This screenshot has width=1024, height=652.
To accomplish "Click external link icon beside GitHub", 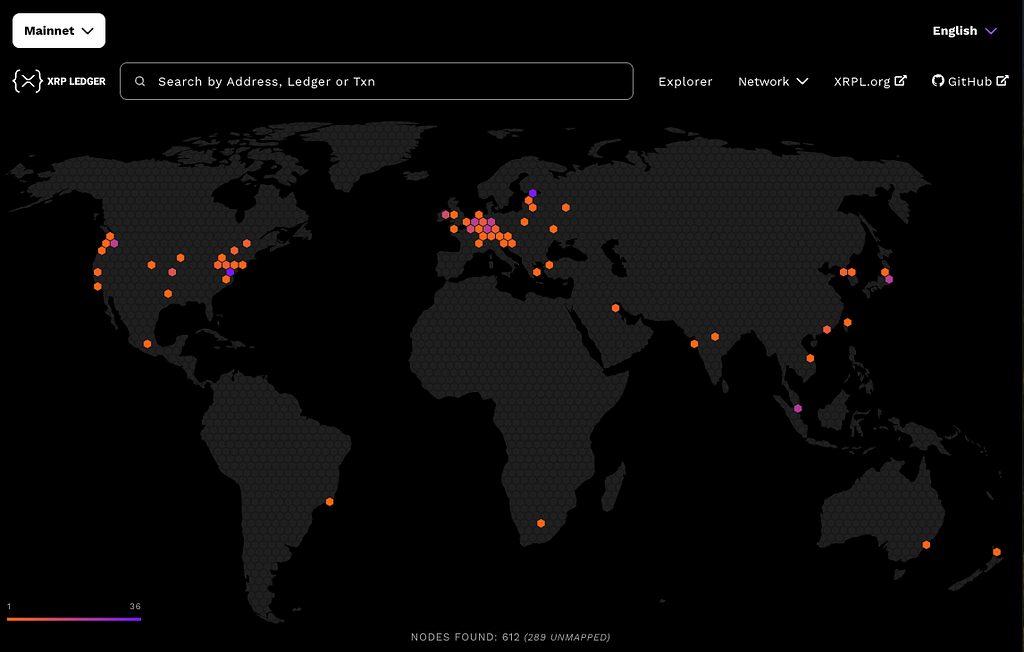I will [x=1003, y=81].
